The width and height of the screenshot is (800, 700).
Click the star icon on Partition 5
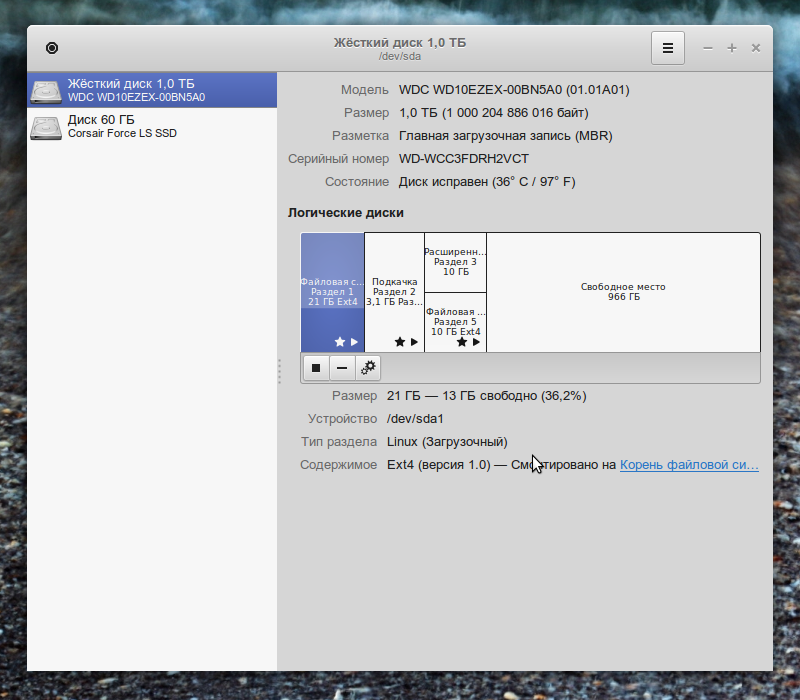(x=461, y=342)
